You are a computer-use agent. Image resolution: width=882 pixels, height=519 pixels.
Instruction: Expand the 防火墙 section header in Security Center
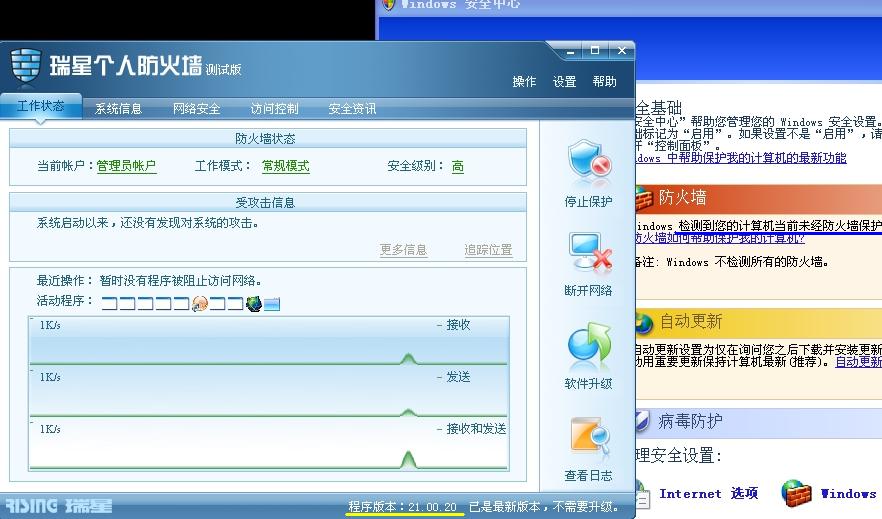[x=759, y=198]
